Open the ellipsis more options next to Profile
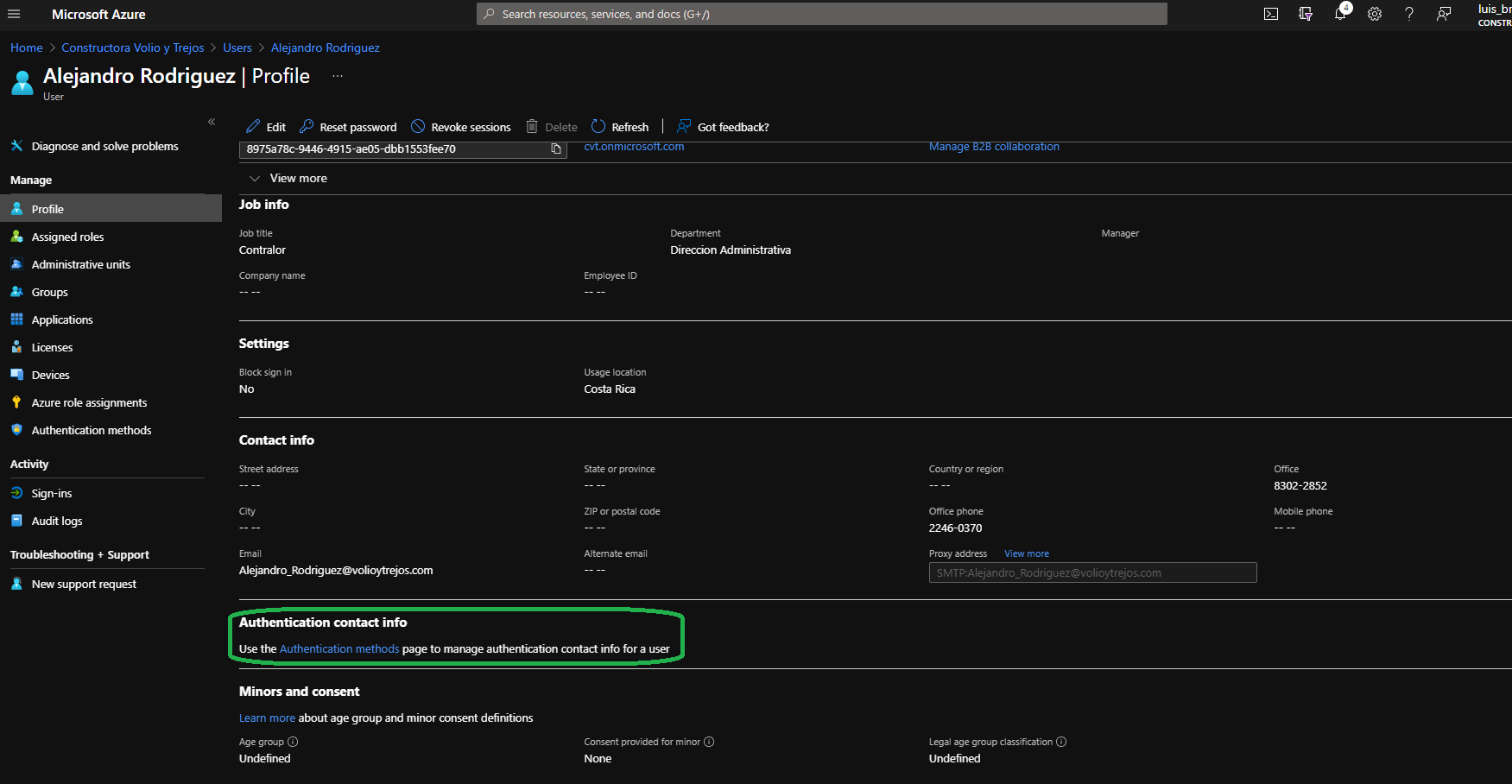Viewport: 1512px width, 784px height. [x=338, y=76]
